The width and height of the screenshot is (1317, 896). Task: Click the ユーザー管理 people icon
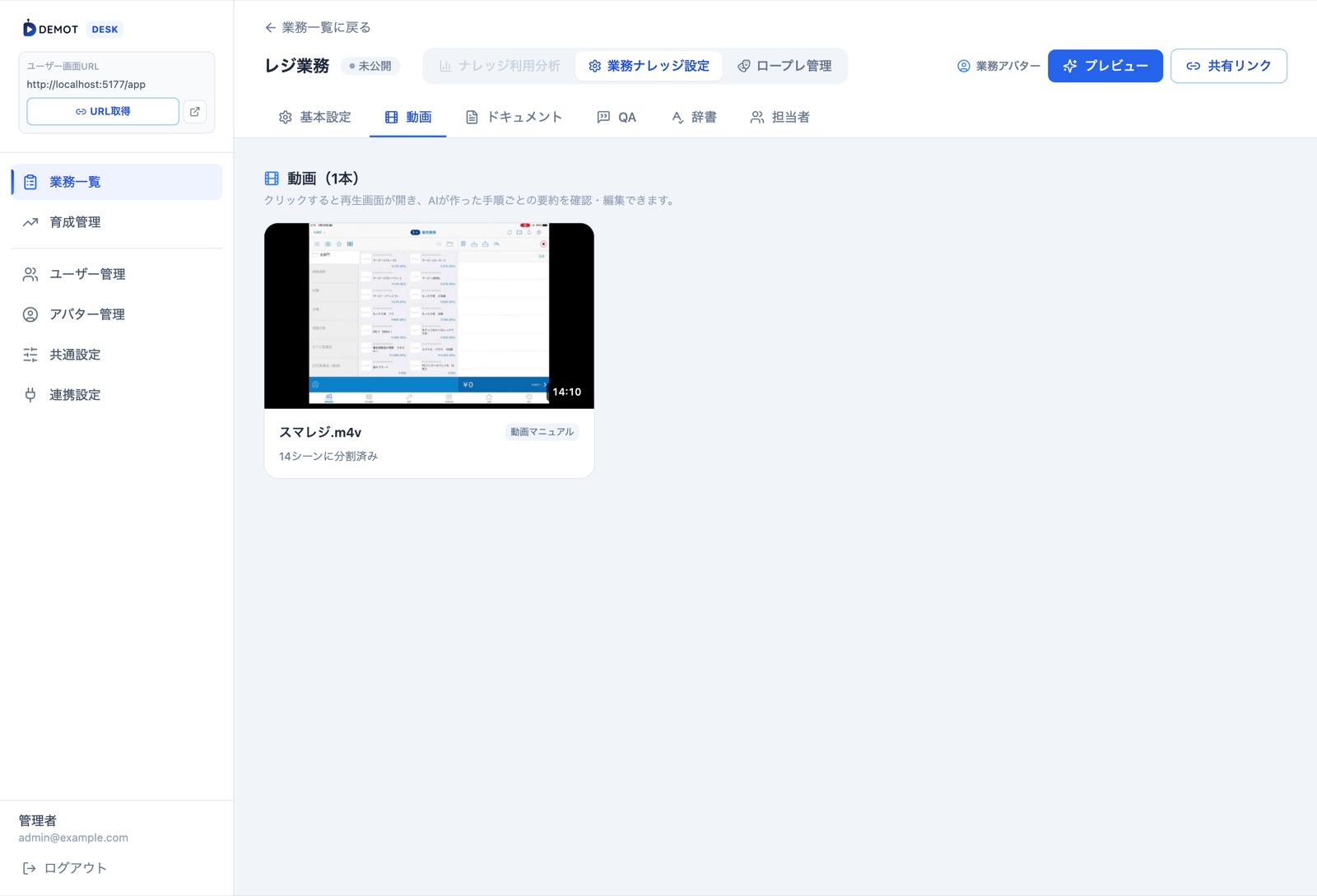pyautogui.click(x=30, y=274)
